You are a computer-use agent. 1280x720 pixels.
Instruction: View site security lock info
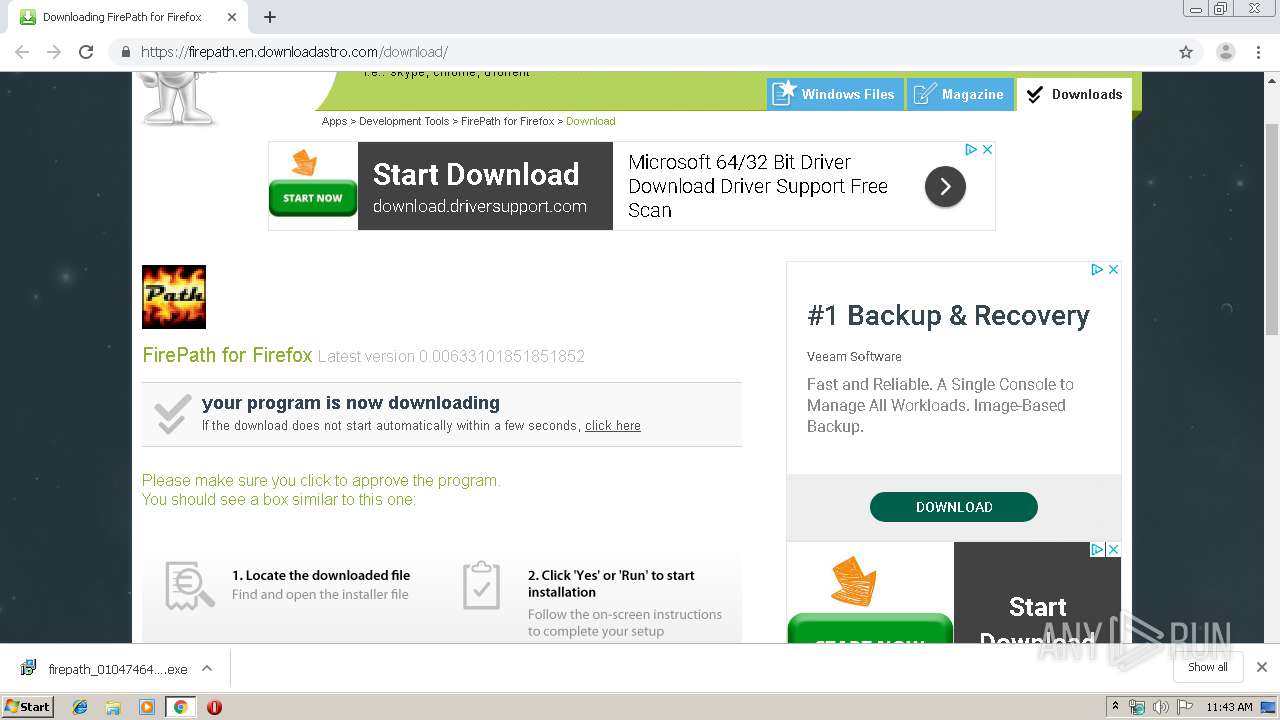[x=125, y=52]
